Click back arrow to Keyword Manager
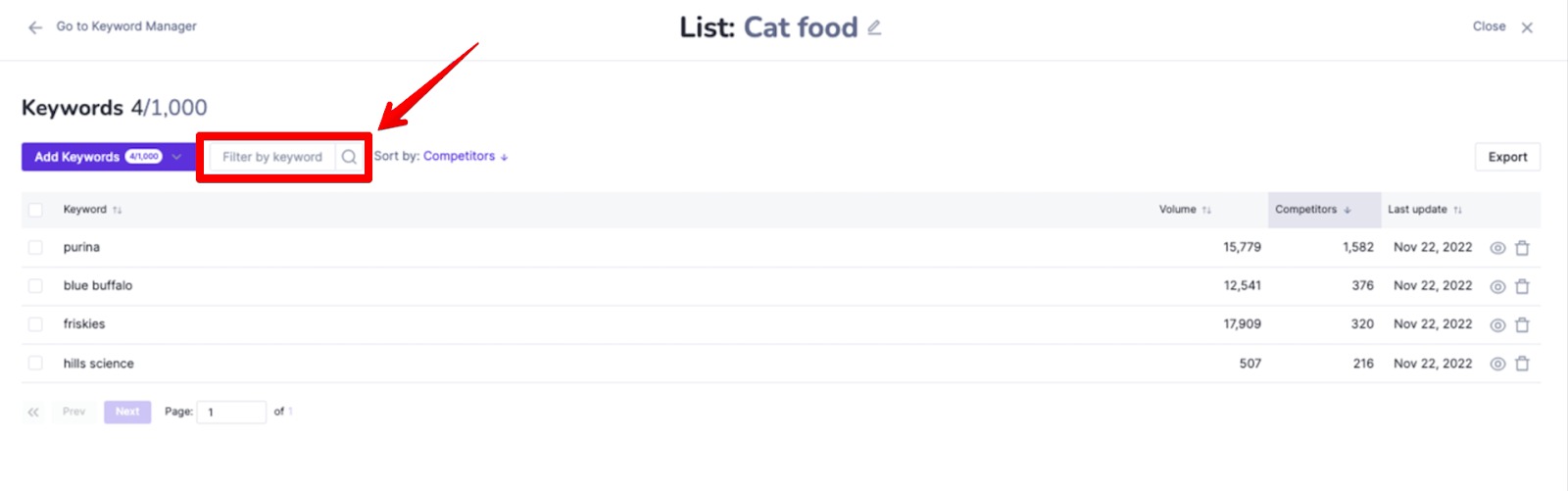 35,27
